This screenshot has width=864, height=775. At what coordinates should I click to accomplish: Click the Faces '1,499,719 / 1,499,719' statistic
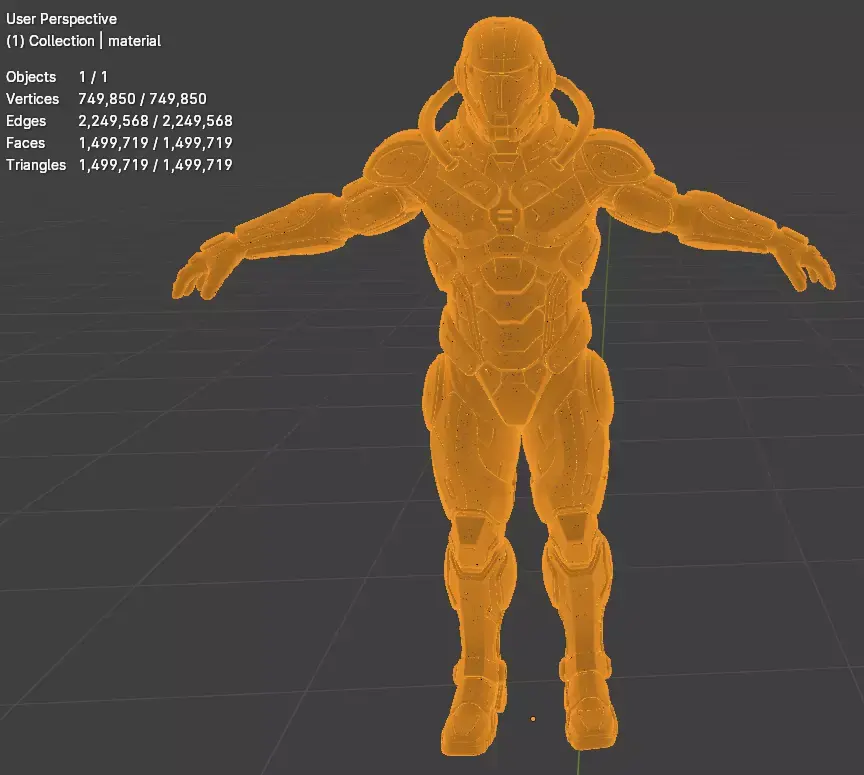pyautogui.click(x=155, y=143)
